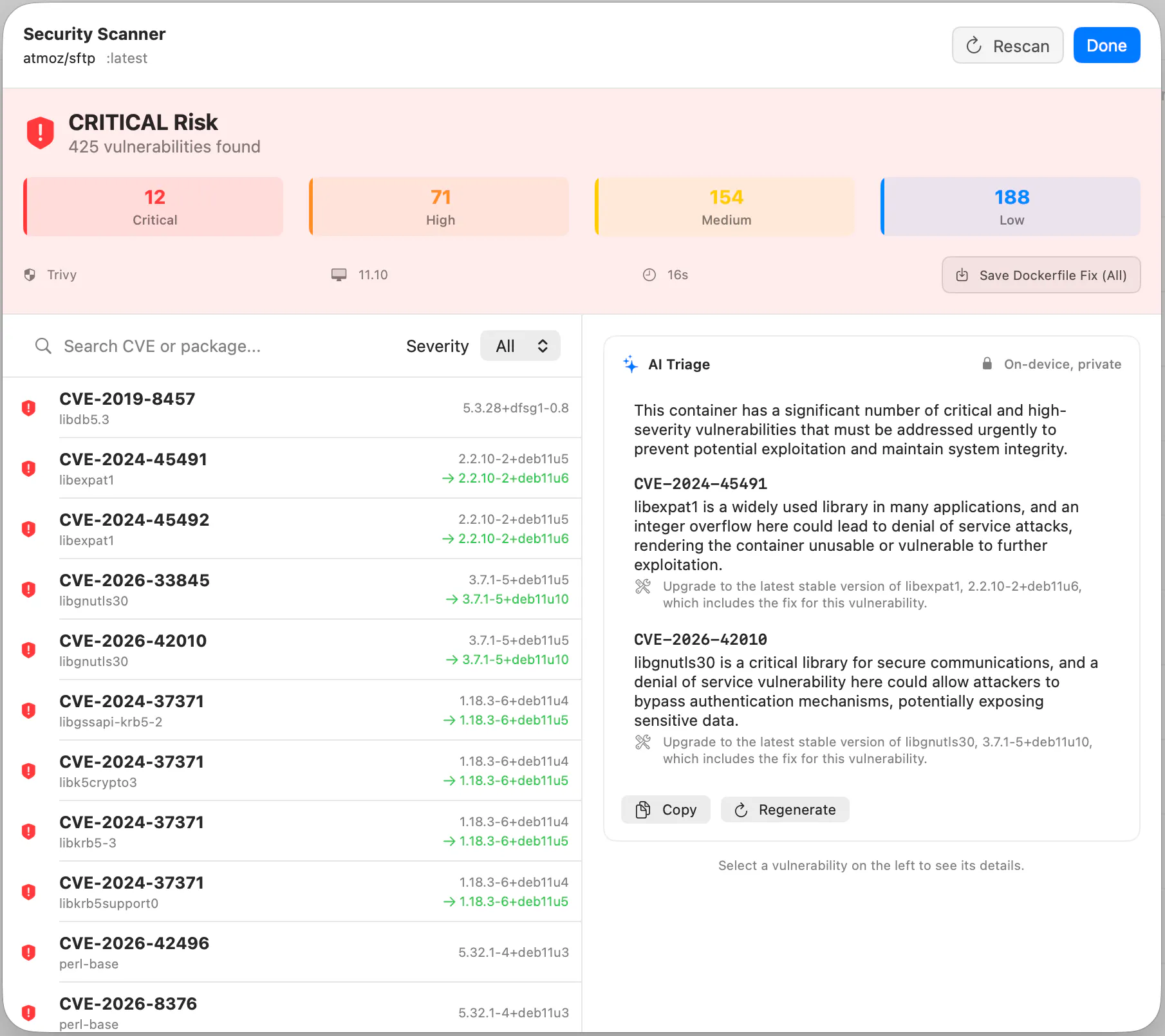Click the atmoz/sftp image name
Image resolution: width=1165 pixels, height=1036 pixels.
pos(59,59)
